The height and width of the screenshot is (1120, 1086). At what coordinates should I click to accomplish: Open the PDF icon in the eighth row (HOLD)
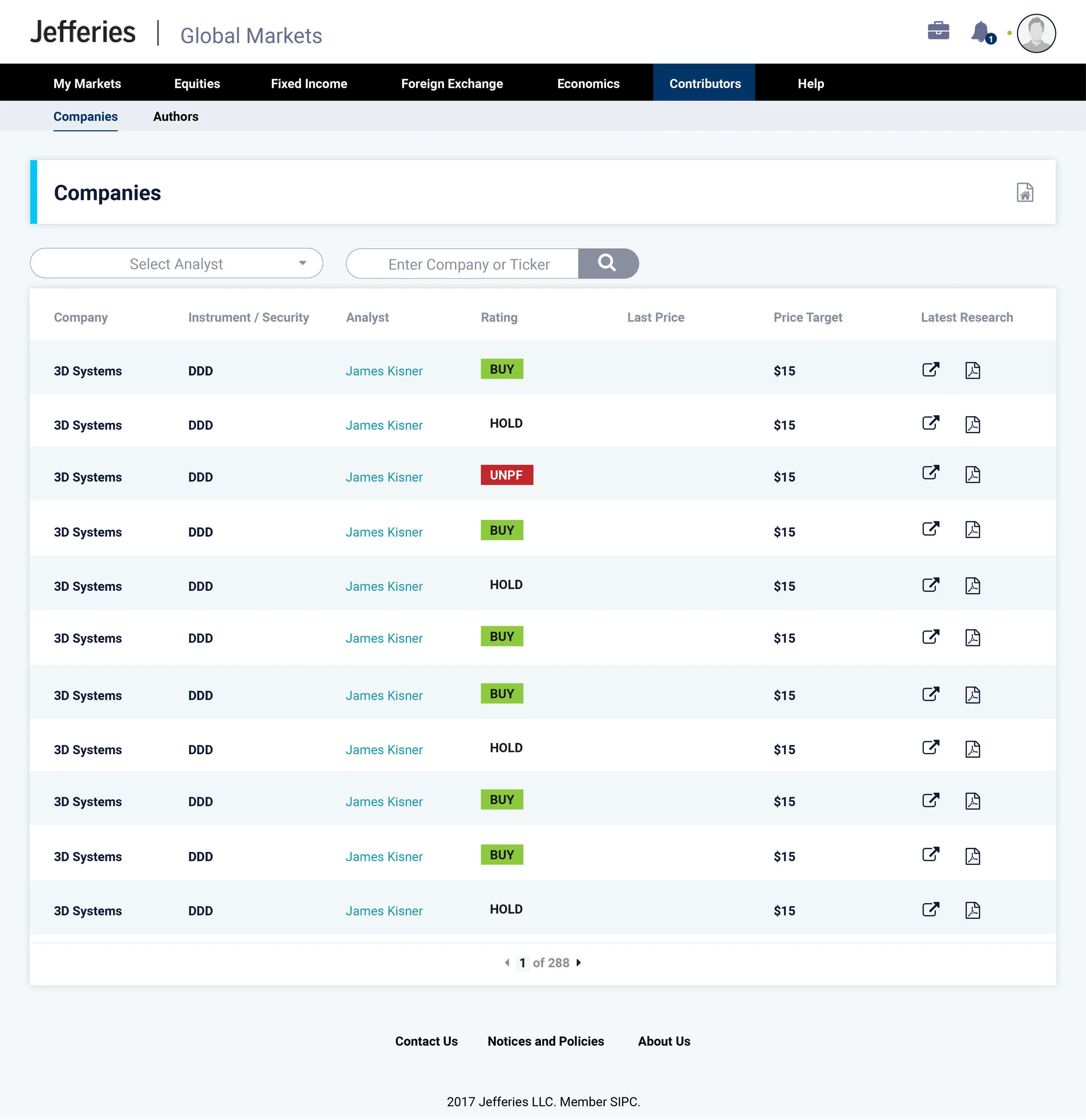972,749
